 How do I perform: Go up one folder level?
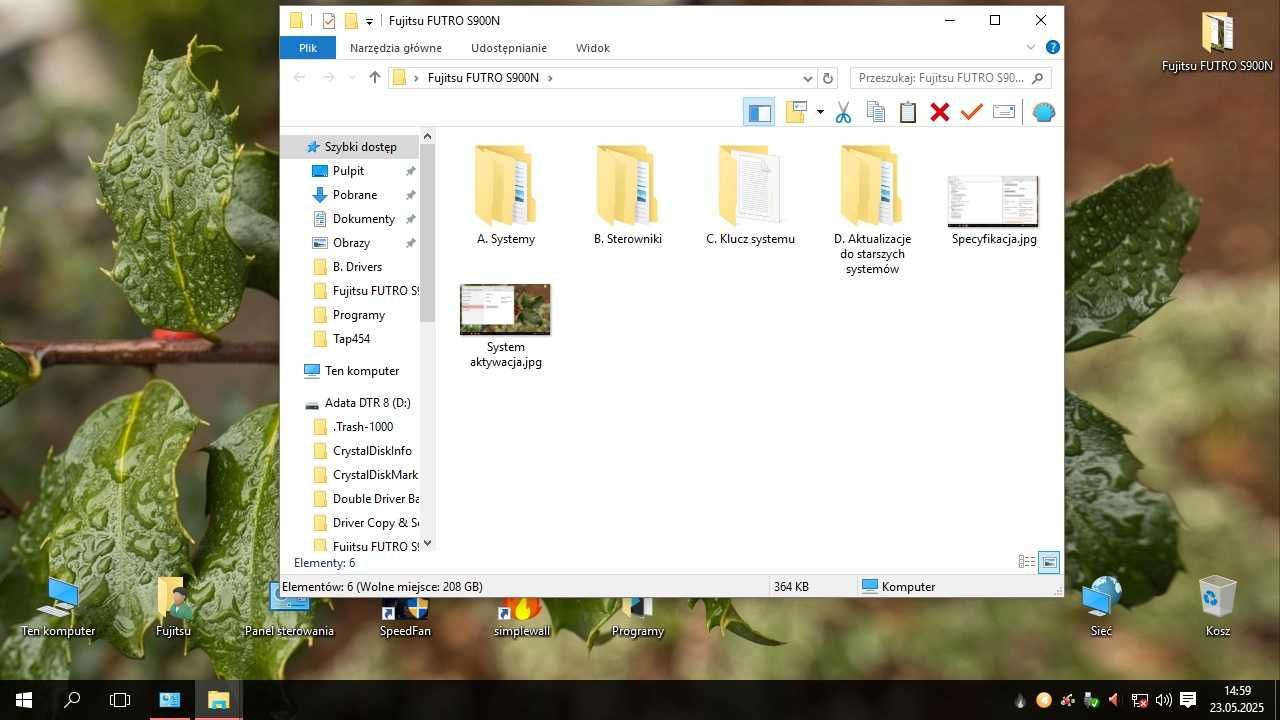click(375, 77)
